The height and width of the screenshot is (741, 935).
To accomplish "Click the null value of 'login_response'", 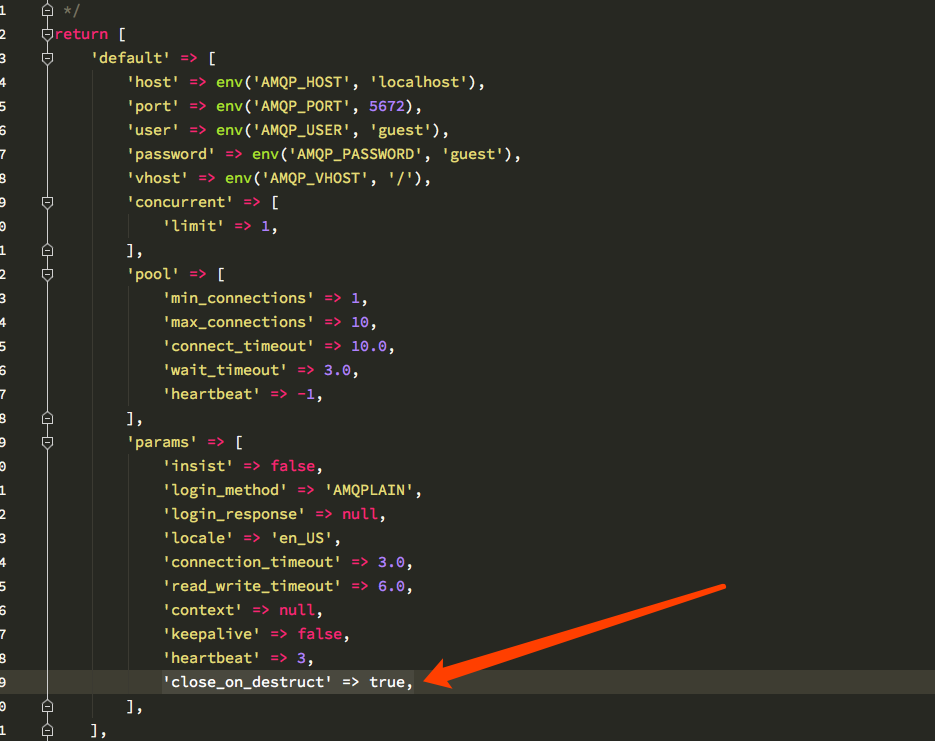I will pos(360,513).
